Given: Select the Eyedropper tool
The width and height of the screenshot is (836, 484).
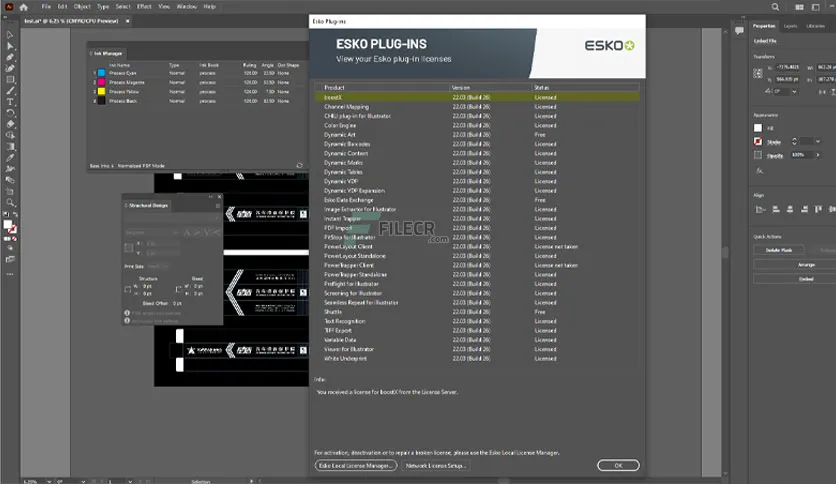Looking at the screenshot, I should (10, 158).
